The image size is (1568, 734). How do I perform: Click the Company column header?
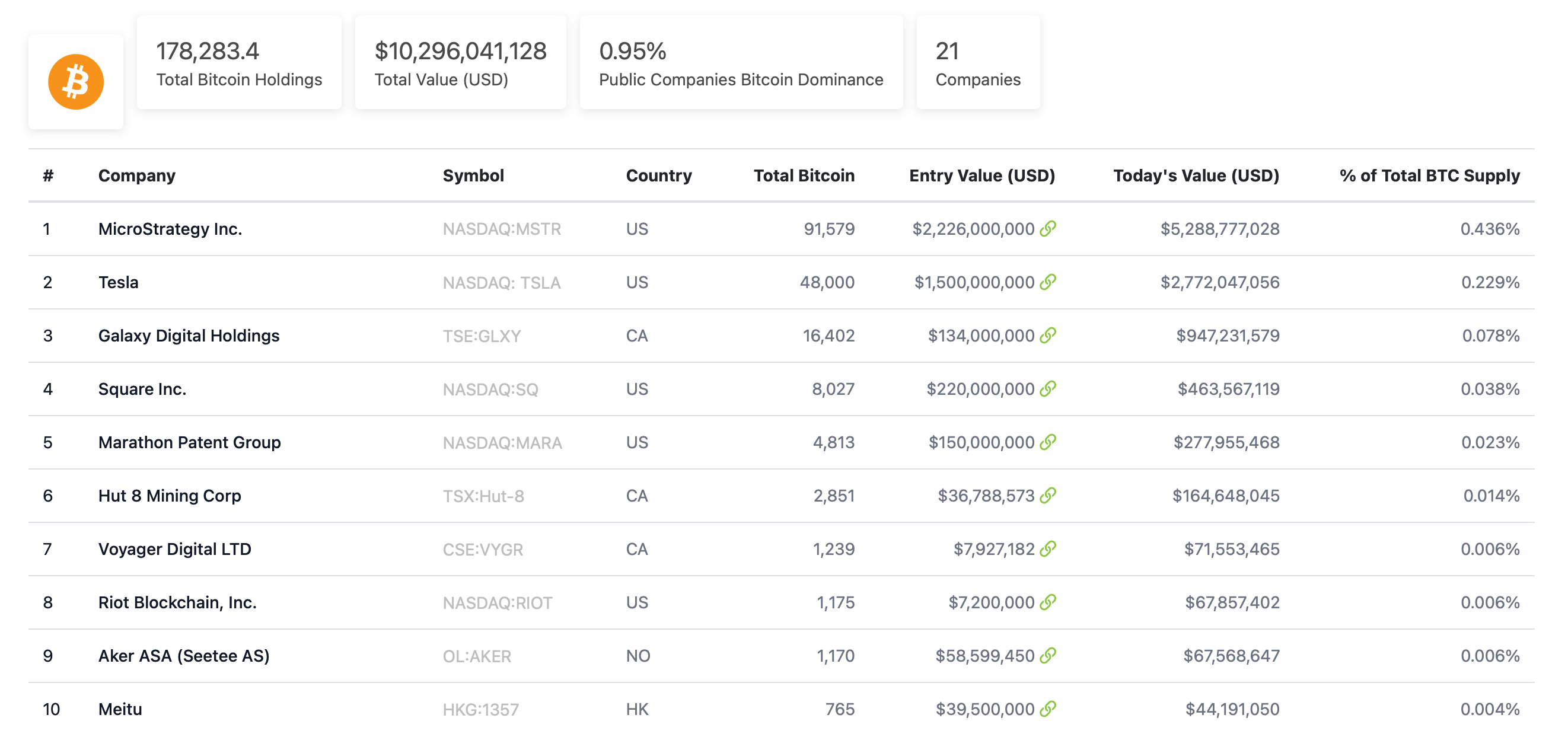coord(137,176)
